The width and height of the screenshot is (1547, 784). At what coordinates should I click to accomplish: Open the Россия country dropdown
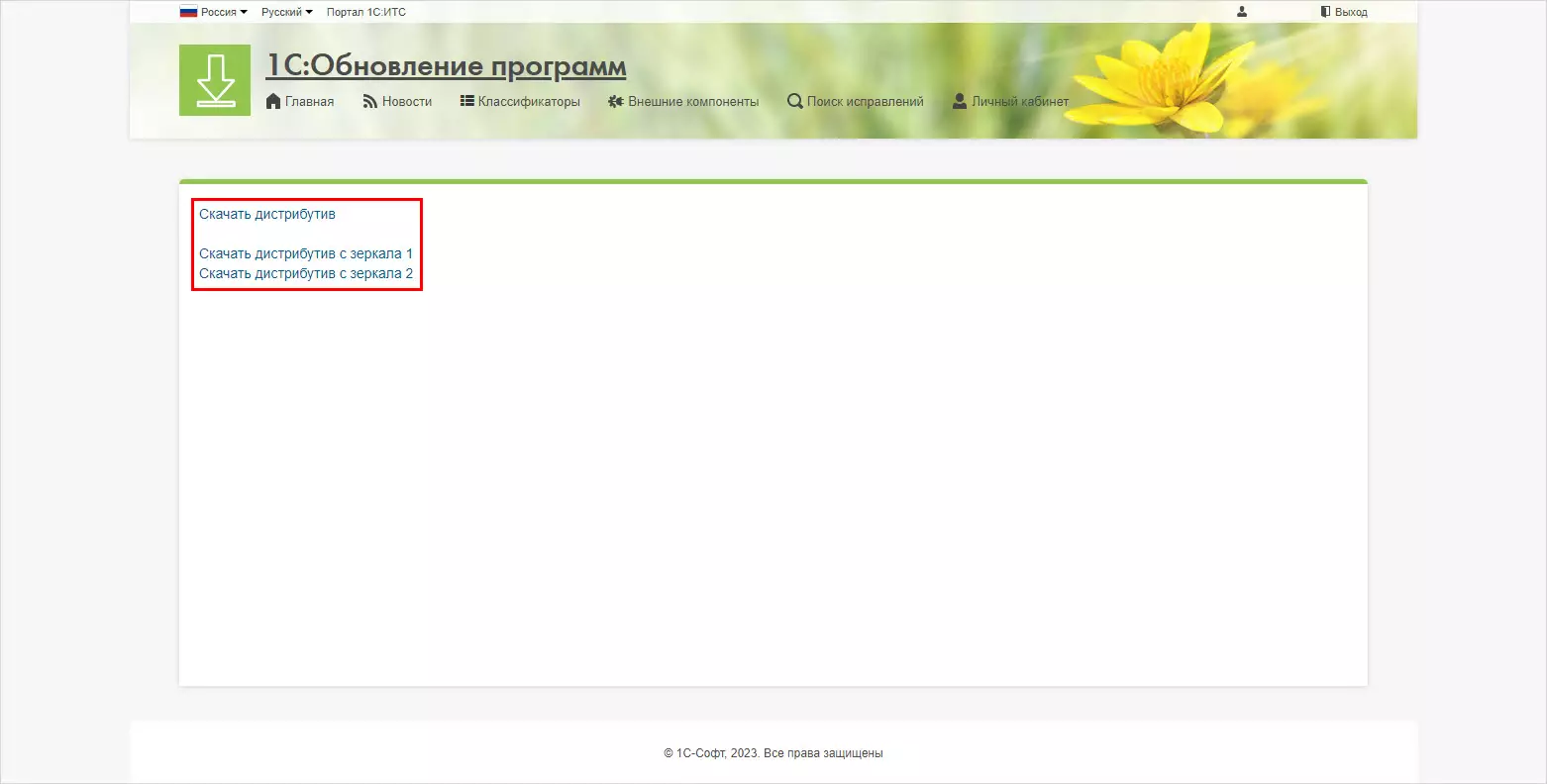pos(224,12)
